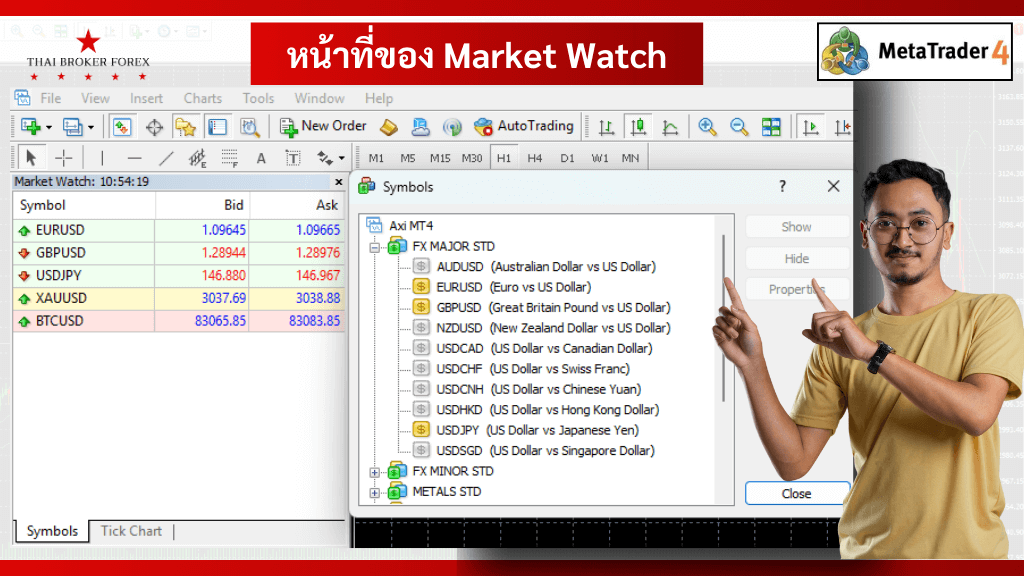Select the text label tool
The image size is (1024, 576).
(x=293, y=157)
